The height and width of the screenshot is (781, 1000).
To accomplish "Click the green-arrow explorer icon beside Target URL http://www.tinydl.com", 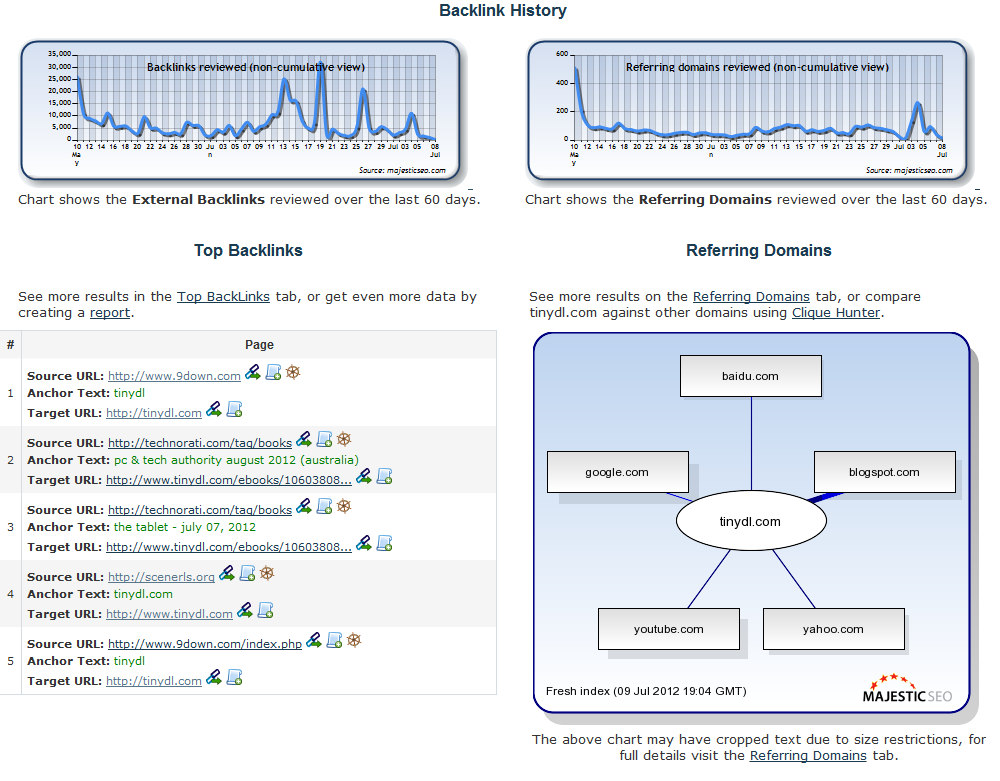I will [x=245, y=609].
